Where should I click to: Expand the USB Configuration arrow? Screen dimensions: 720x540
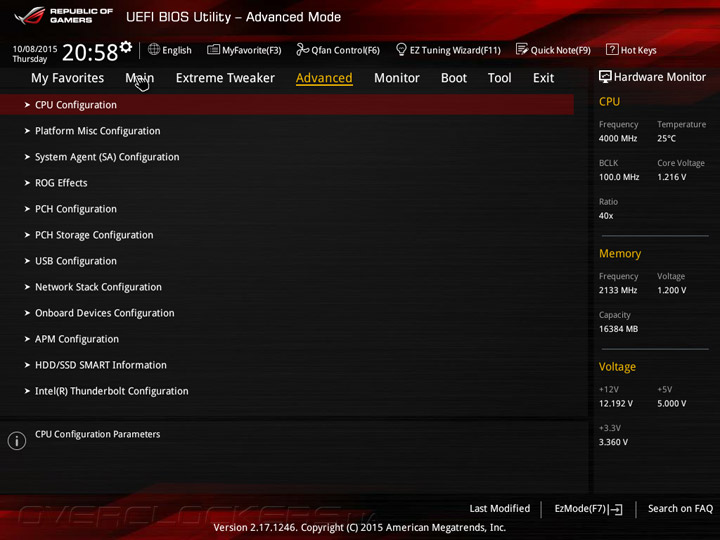pyautogui.click(x=27, y=261)
